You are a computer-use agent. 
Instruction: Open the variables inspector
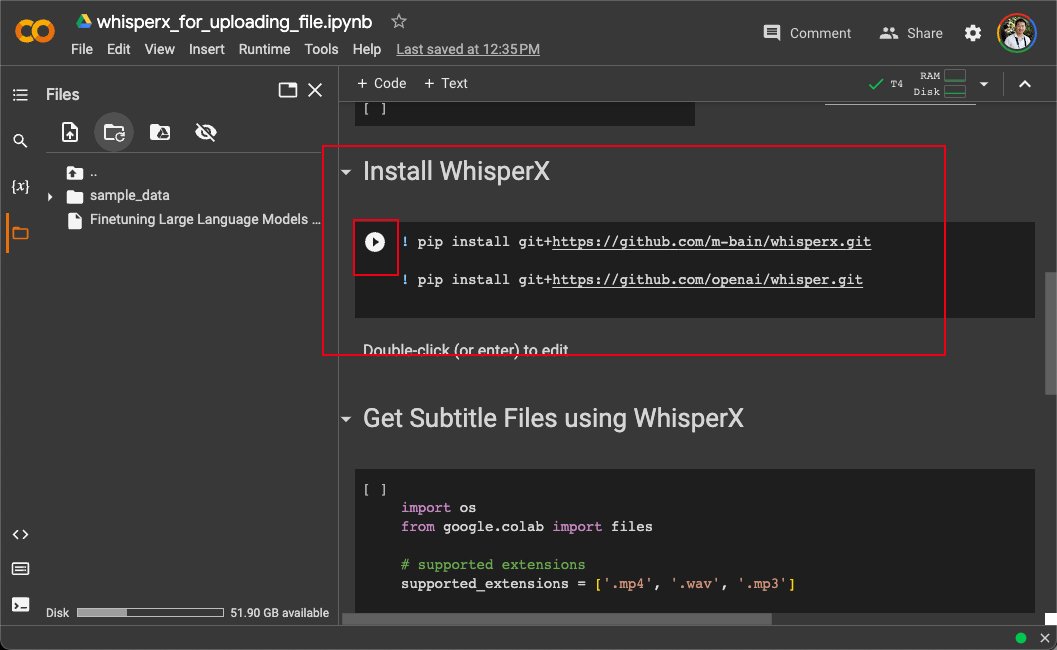click(x=20, y=186)
